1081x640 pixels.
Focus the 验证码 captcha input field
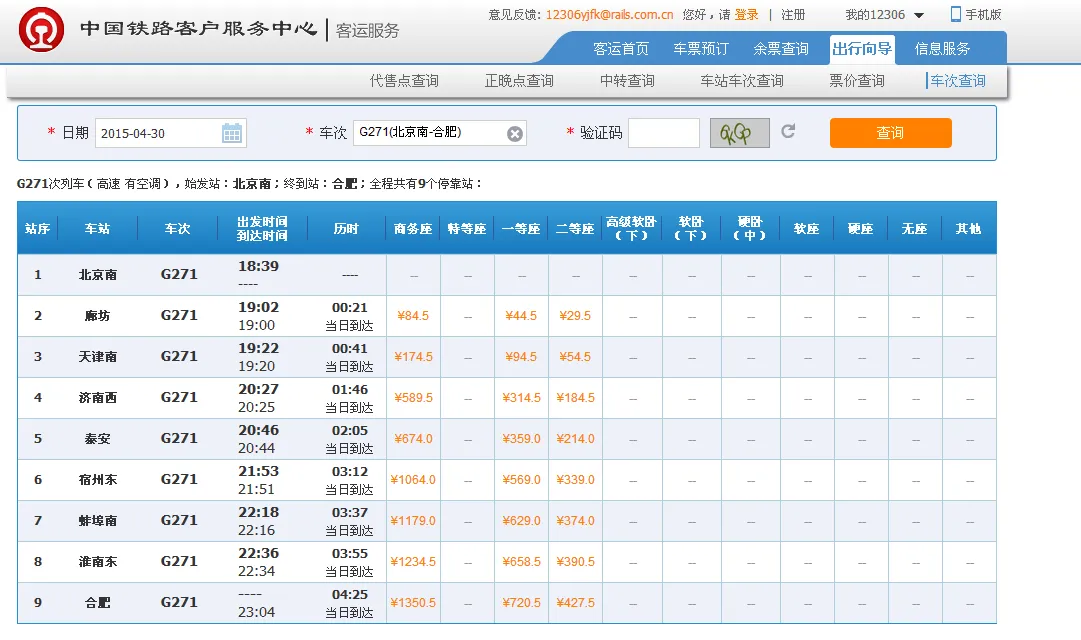[664, 133]
